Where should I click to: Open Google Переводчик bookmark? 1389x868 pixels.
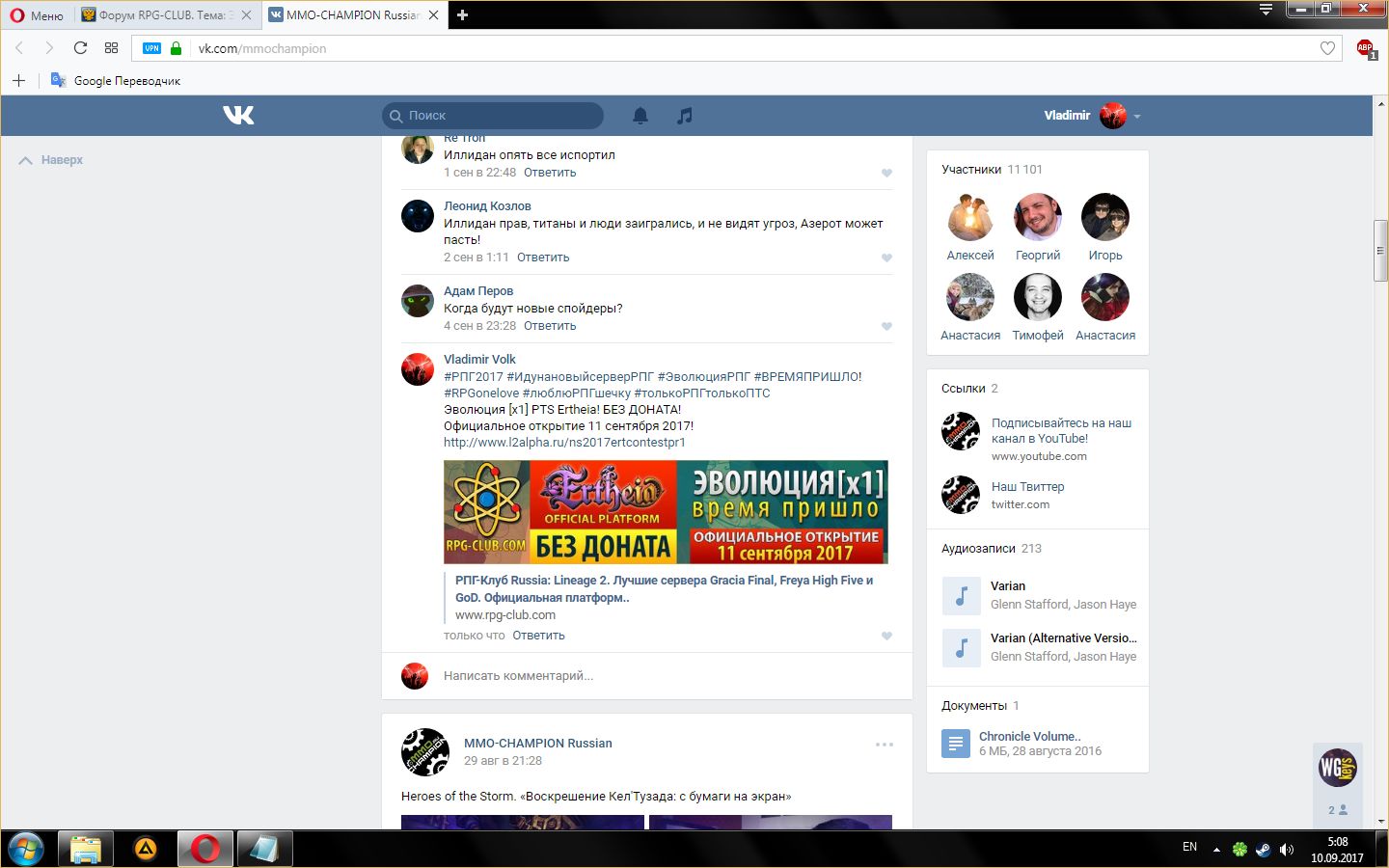click(116, 81)
